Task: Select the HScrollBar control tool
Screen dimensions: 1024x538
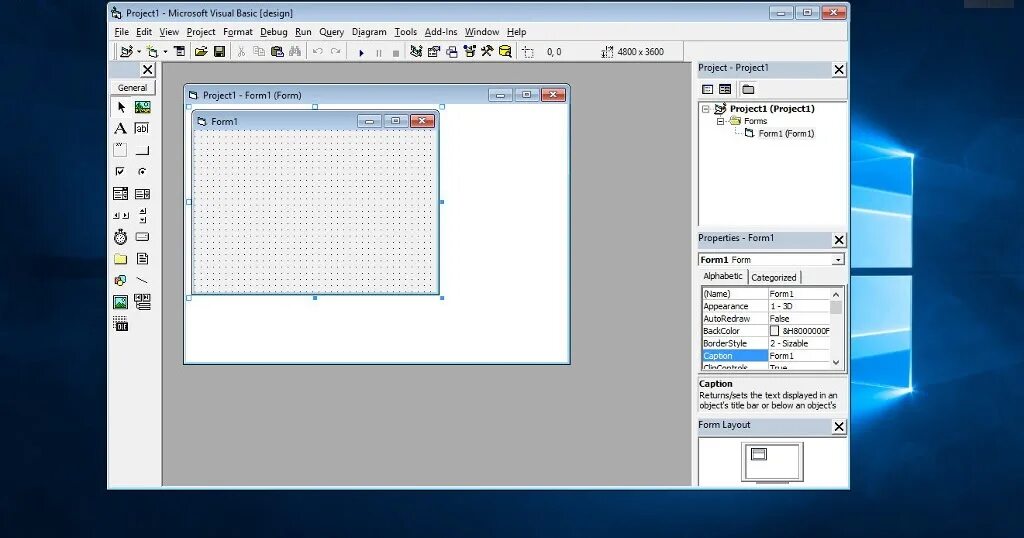Action: [x=121, y=215]
